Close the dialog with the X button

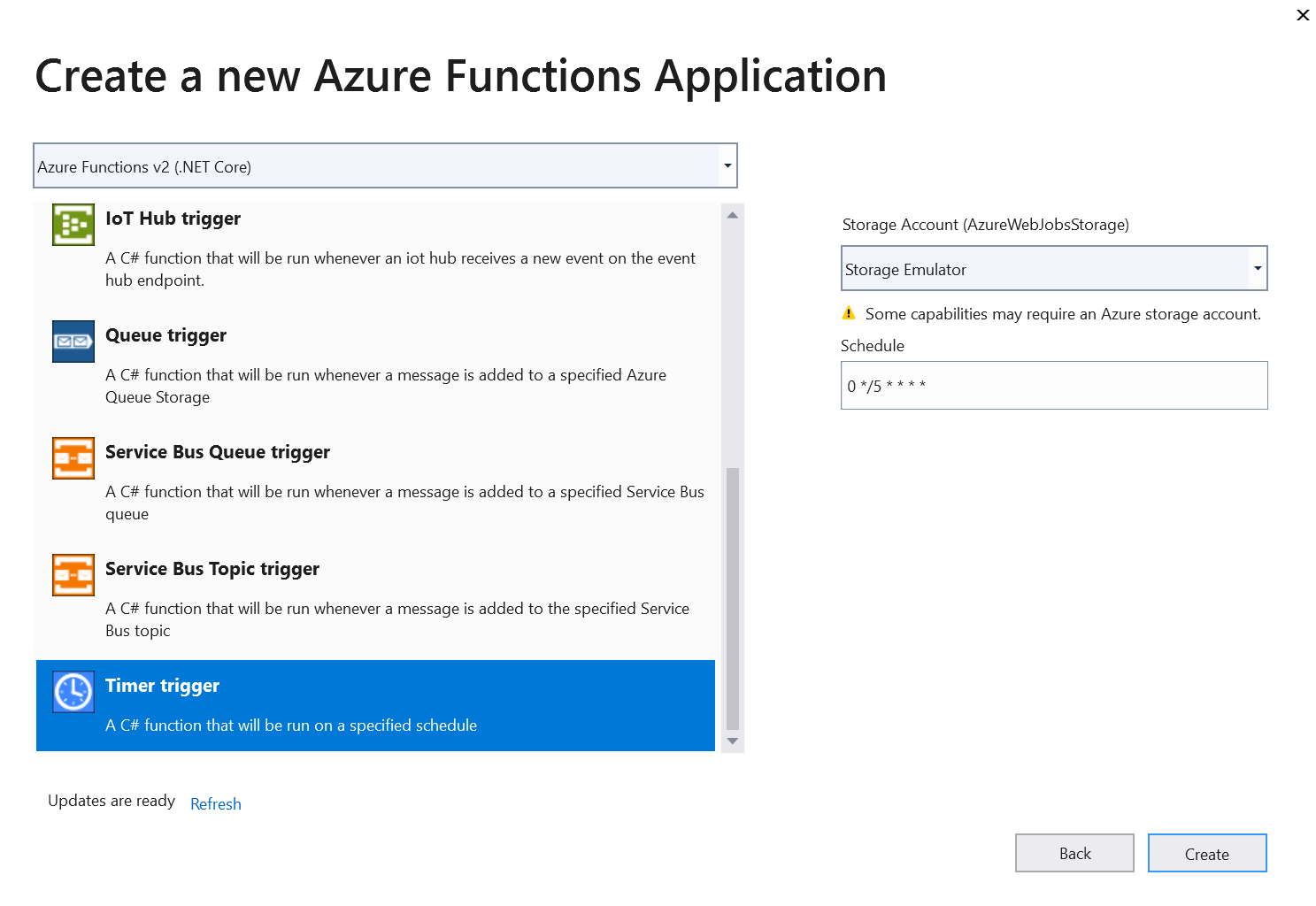1303,15
